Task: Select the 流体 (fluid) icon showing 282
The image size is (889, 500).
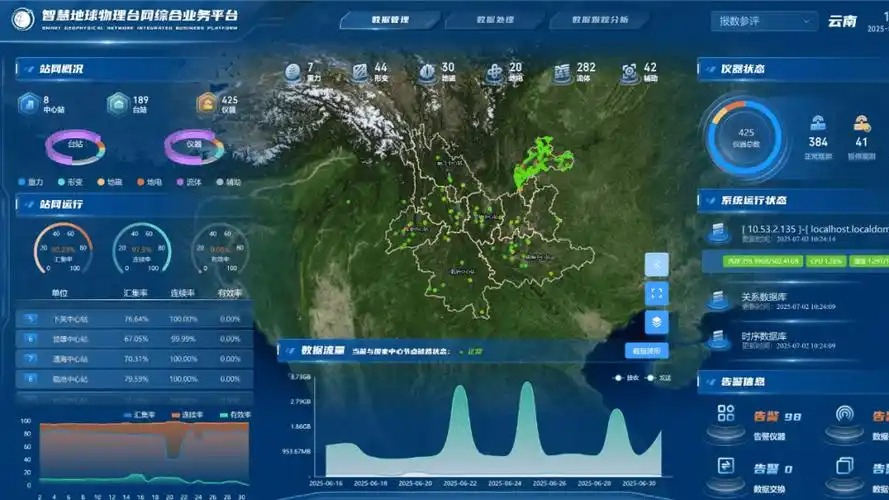Action: pos(561,73)
